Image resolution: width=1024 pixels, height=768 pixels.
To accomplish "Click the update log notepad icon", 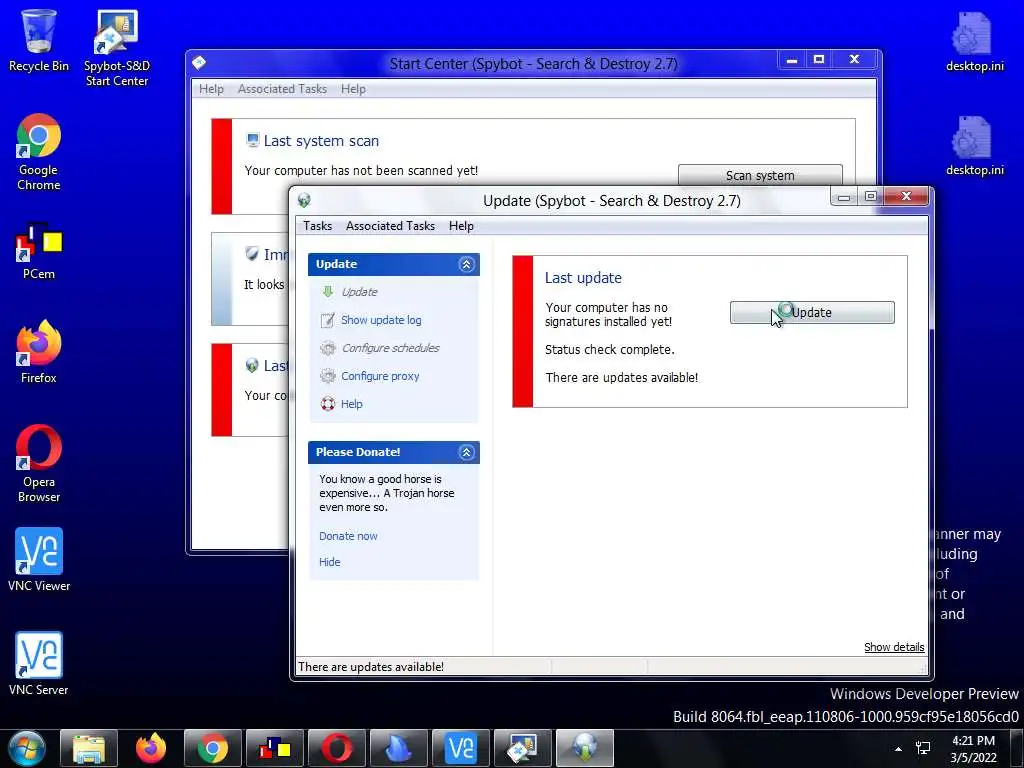I will point(328,320).
